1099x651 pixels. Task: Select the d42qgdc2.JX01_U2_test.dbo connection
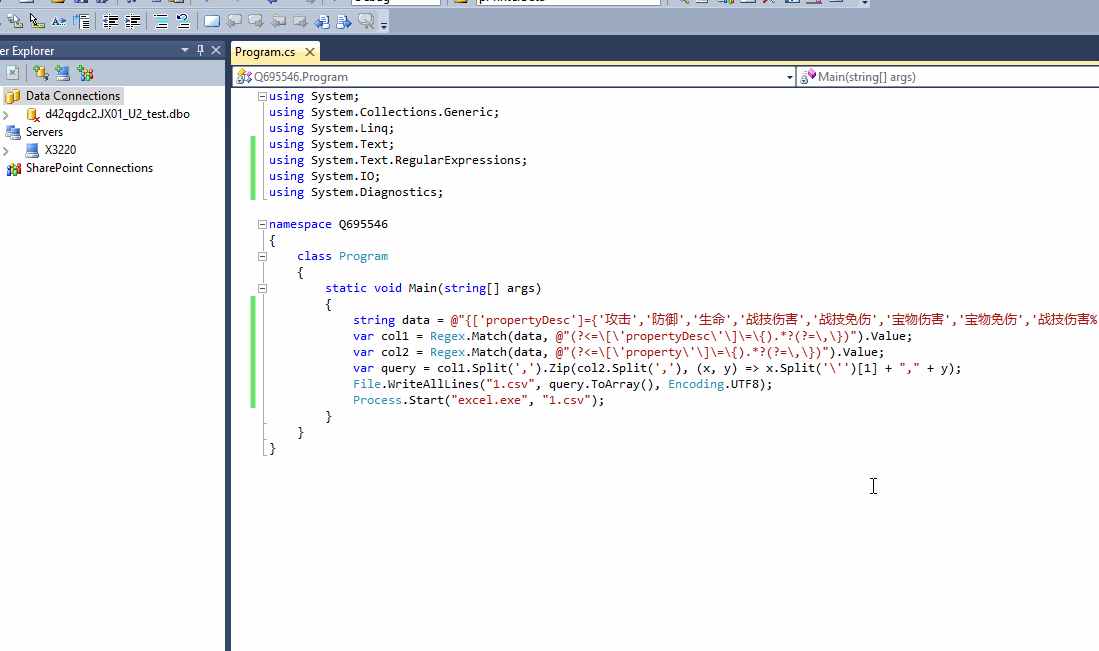[117, 114]
